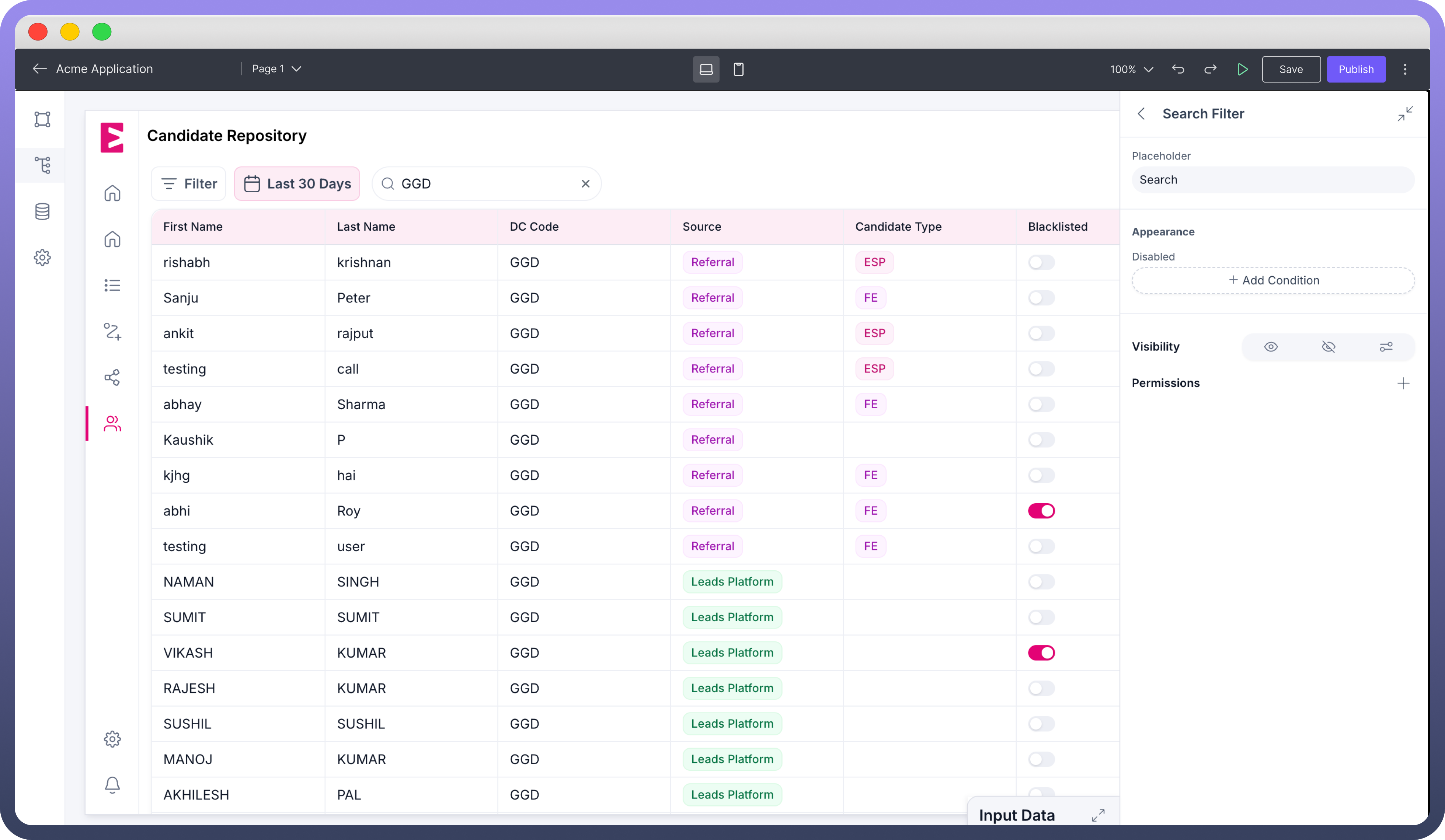Click the undo arrow in top bar
The image size is (1445, 840).
coord(1178,69)
